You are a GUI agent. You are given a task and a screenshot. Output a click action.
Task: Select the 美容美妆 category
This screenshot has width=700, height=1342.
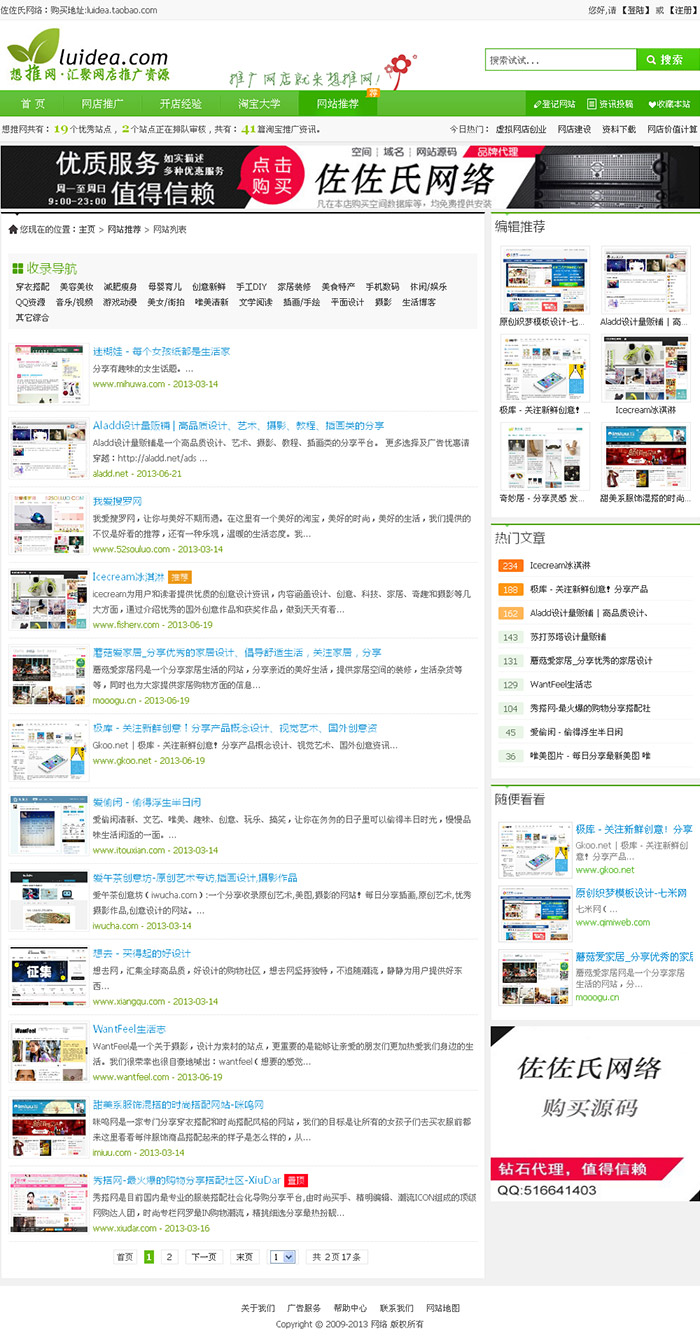click(x=76, y=287)
